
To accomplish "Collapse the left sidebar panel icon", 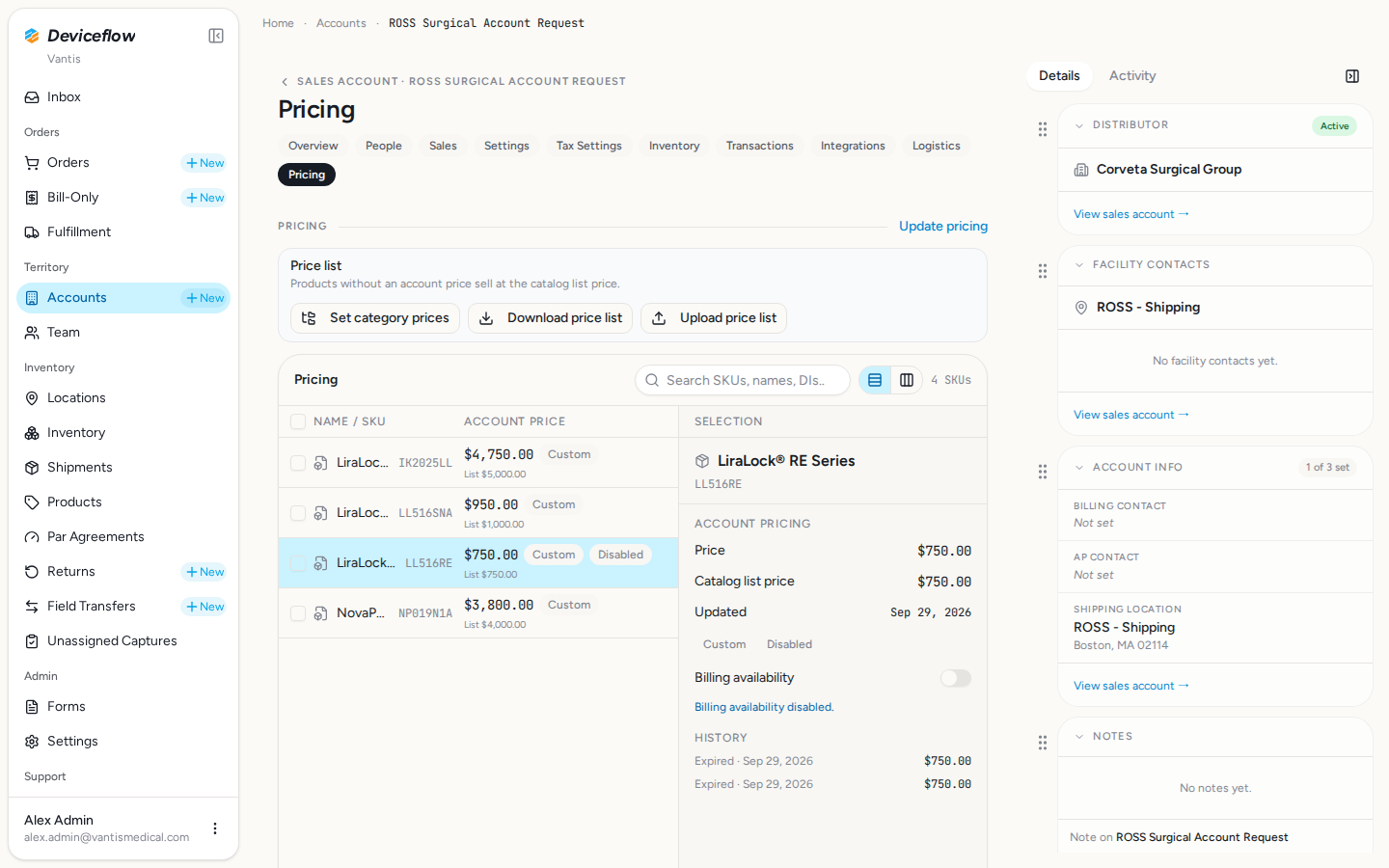I will pos(216,36).
